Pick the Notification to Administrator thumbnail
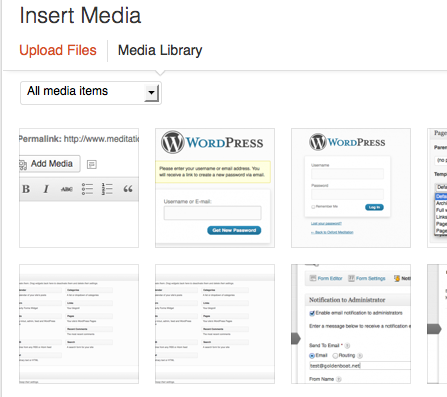447x397 pixels. coord(351,324)
